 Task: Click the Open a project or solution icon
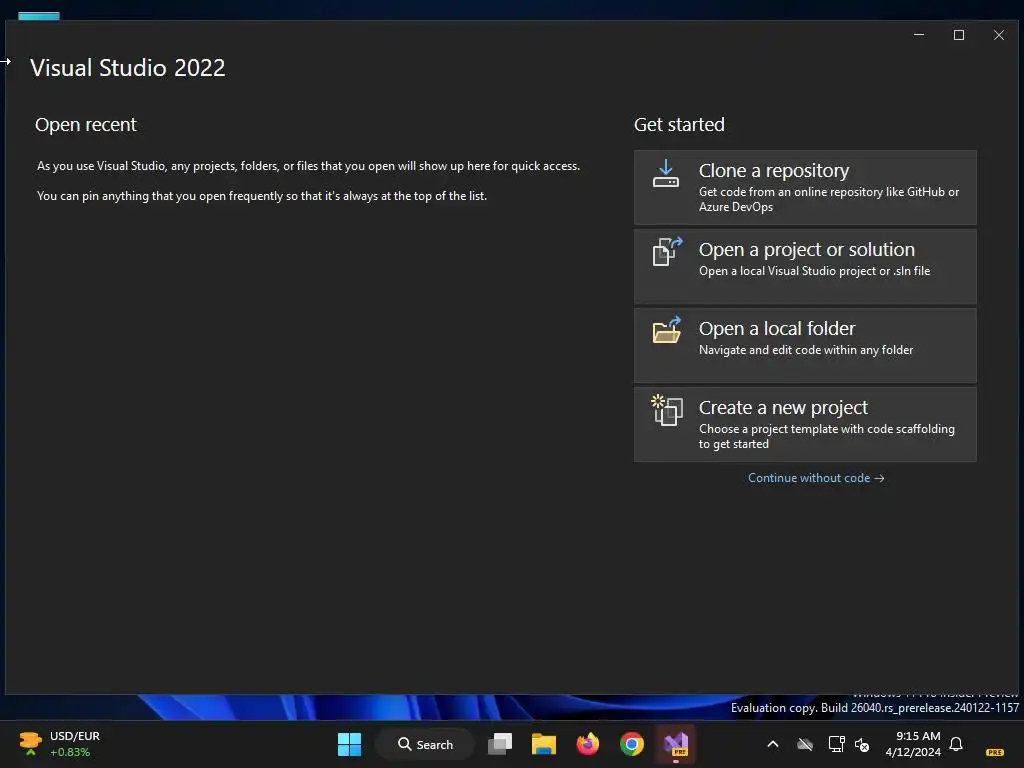[667, 251]
